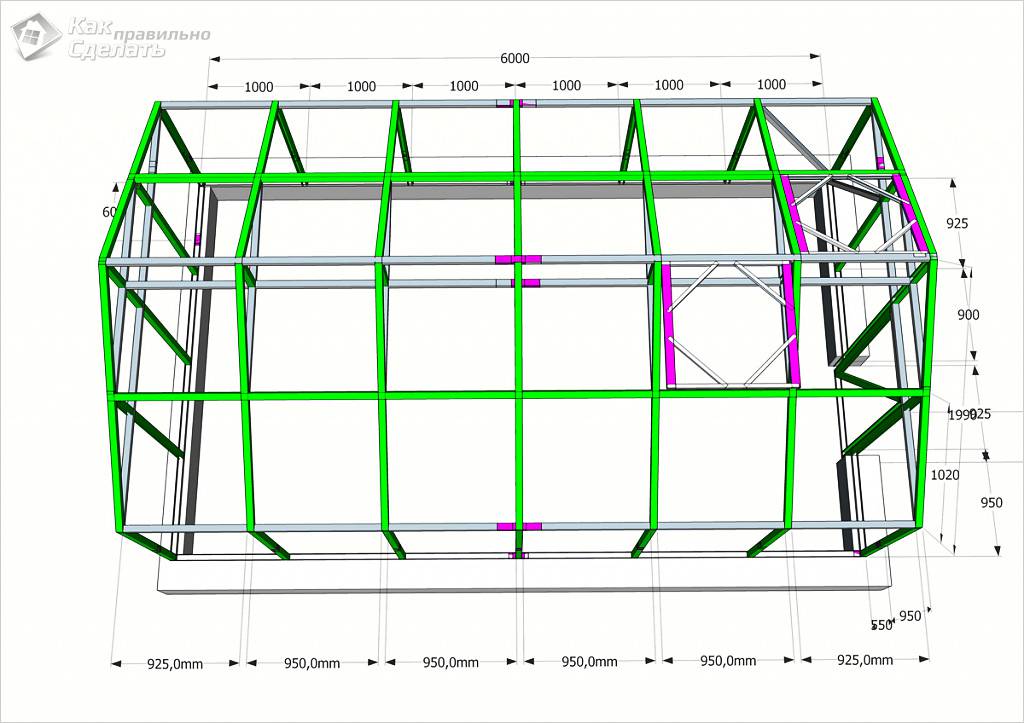Select the magenta-framed roof vent window
The height and width of the screenshot is (723, 1024).
tap(850, 215)
